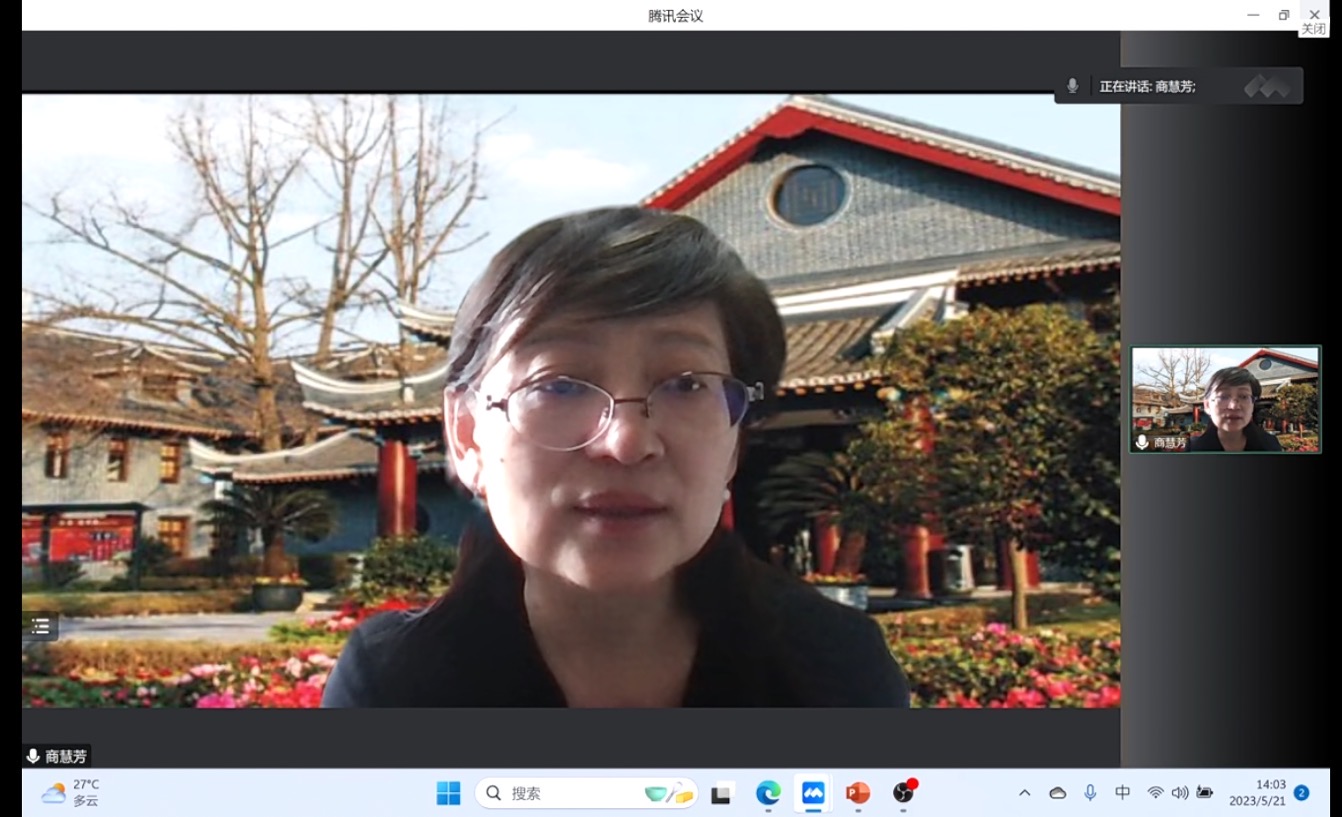Switch to OBS Studio from the taskbar
Screen dimensions: 1342x817
(x=904, y=793)
